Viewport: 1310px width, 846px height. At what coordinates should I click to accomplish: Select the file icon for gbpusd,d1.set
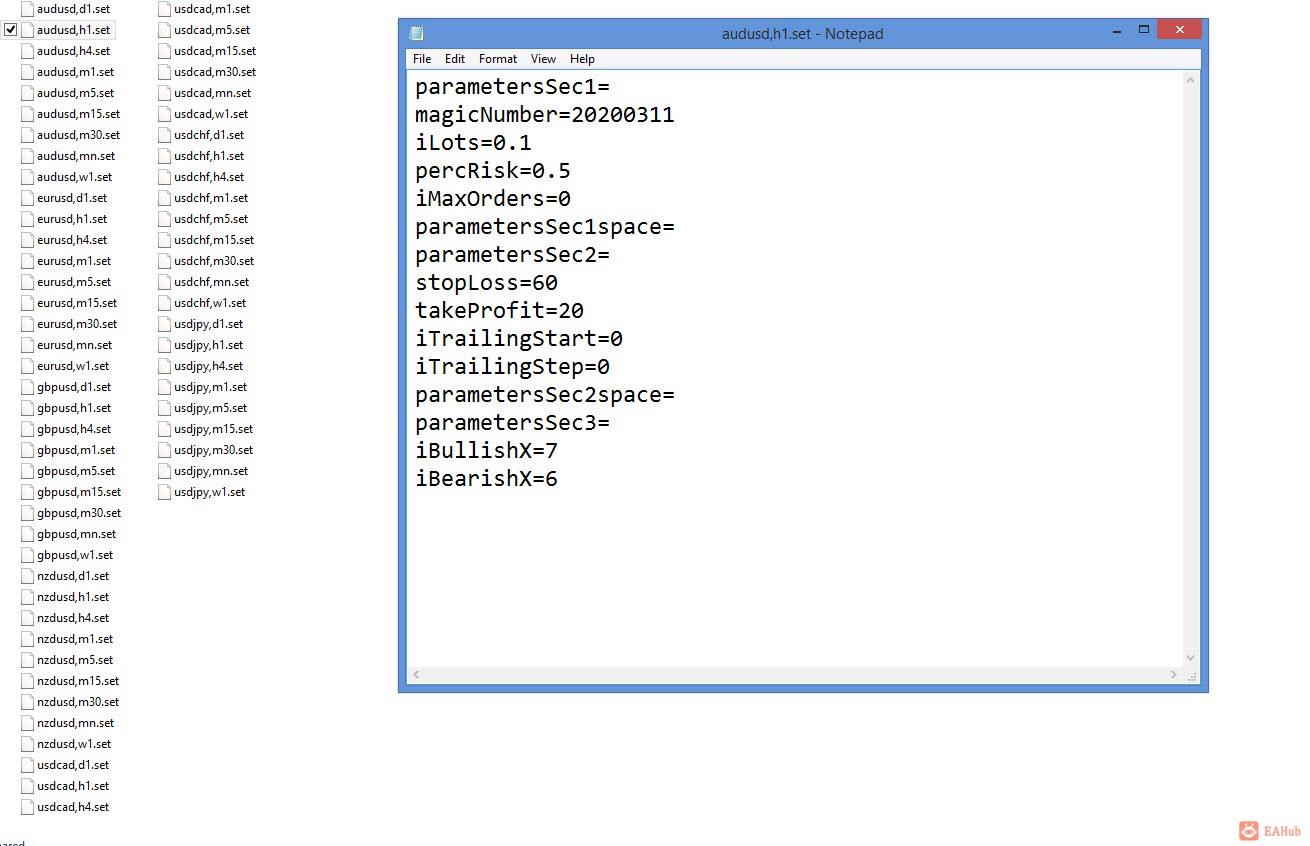point(28,387)
